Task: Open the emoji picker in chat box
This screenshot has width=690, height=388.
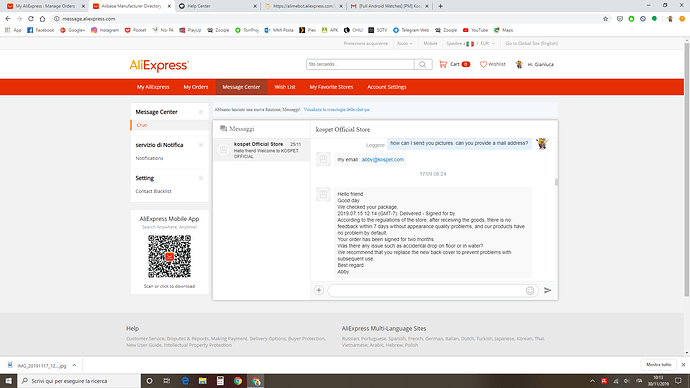Action: coord(530,290)
